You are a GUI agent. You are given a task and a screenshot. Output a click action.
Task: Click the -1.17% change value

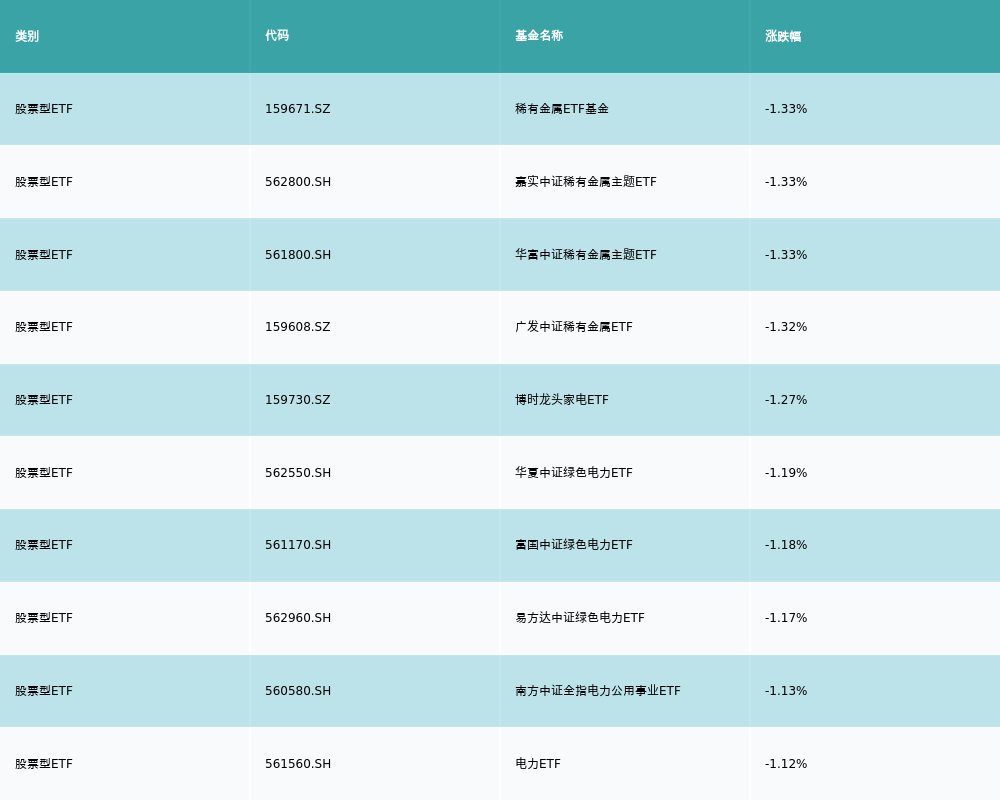tap(786, 618)
